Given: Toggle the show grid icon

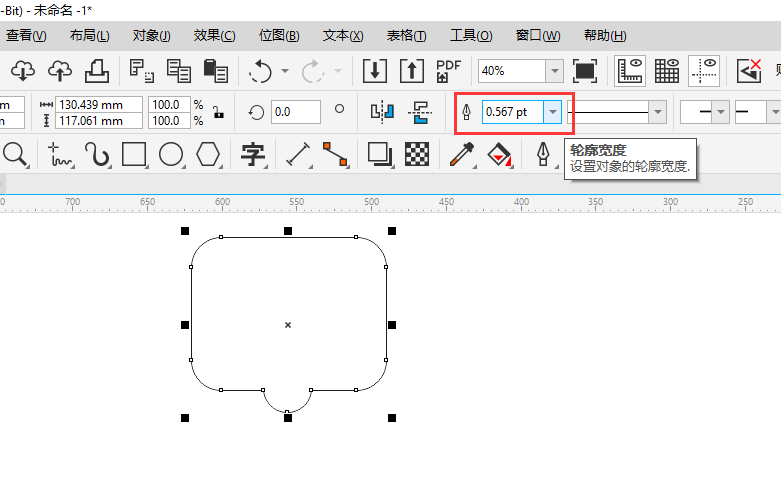Looking at the screenshot, I should (x=667, y=71).
